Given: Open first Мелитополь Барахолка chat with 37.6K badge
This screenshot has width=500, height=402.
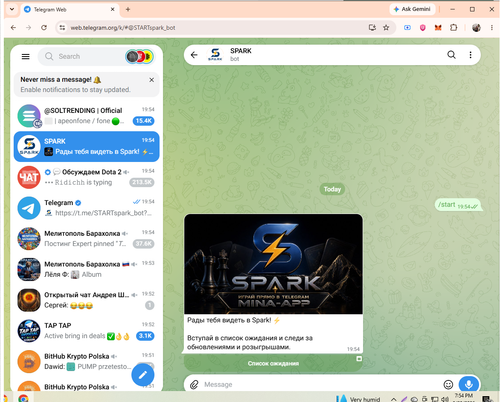Looking at the screenshot, I should (86, 238).
